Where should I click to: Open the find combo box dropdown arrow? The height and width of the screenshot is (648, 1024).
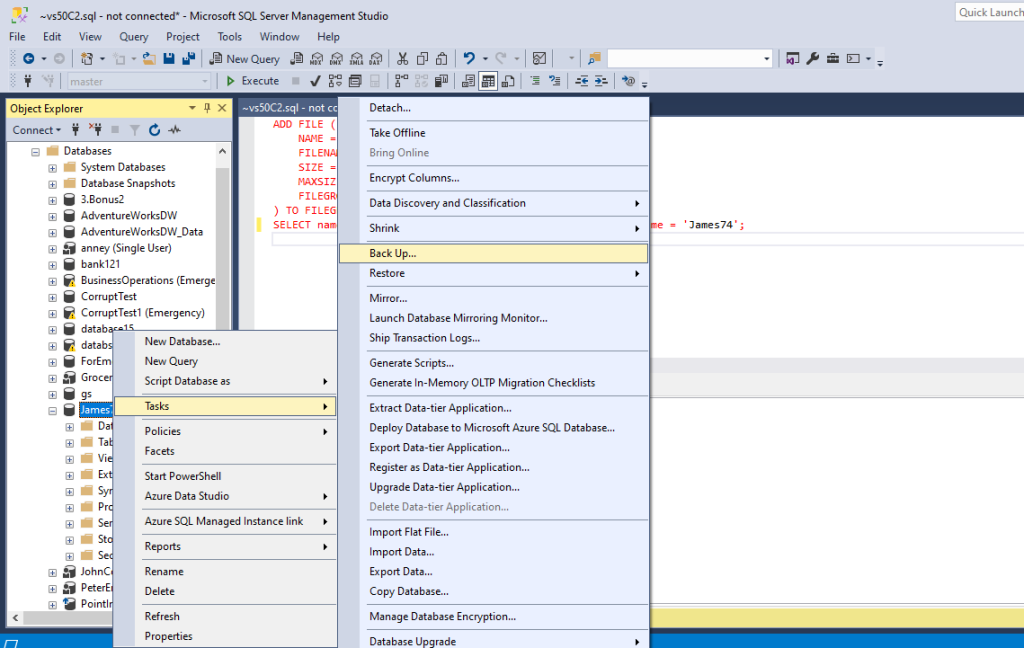(x=766, y=59)
